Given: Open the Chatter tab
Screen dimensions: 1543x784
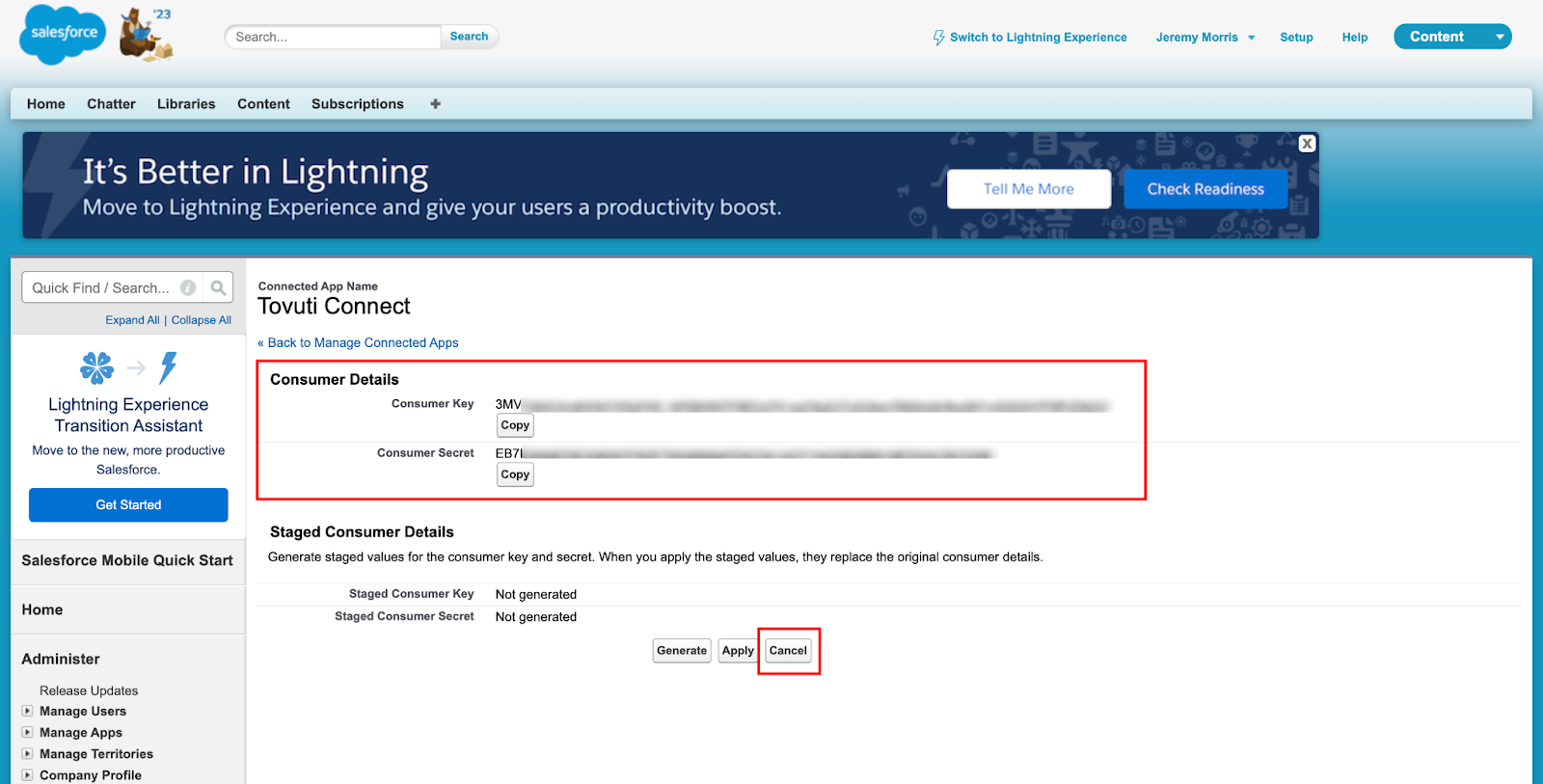Looking at the screenshot, I should (x=111, y=104).
